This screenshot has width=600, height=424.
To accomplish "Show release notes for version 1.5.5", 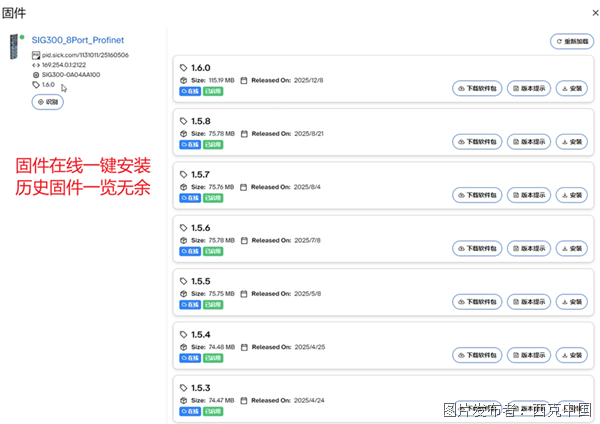I will pos(528,302).
